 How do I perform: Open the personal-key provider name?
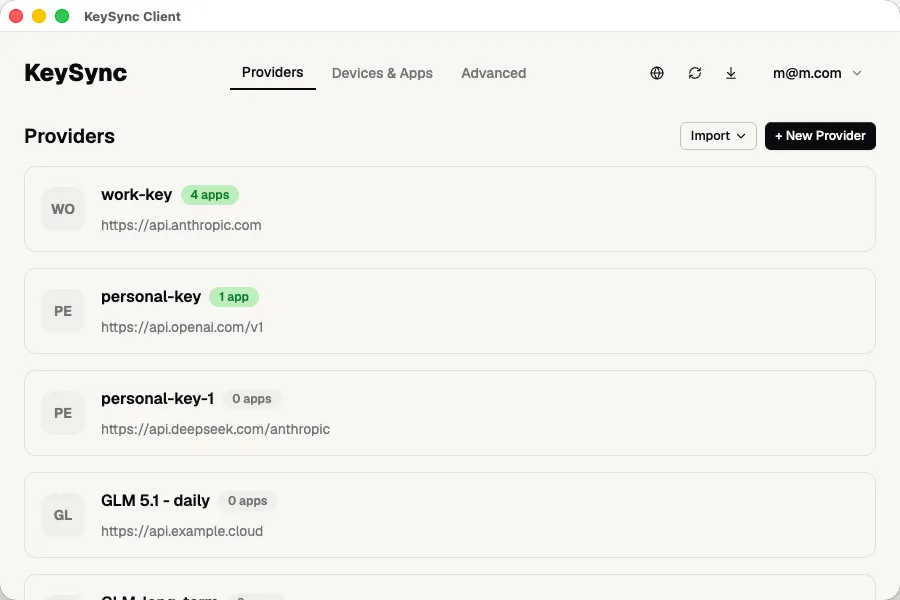151,297
